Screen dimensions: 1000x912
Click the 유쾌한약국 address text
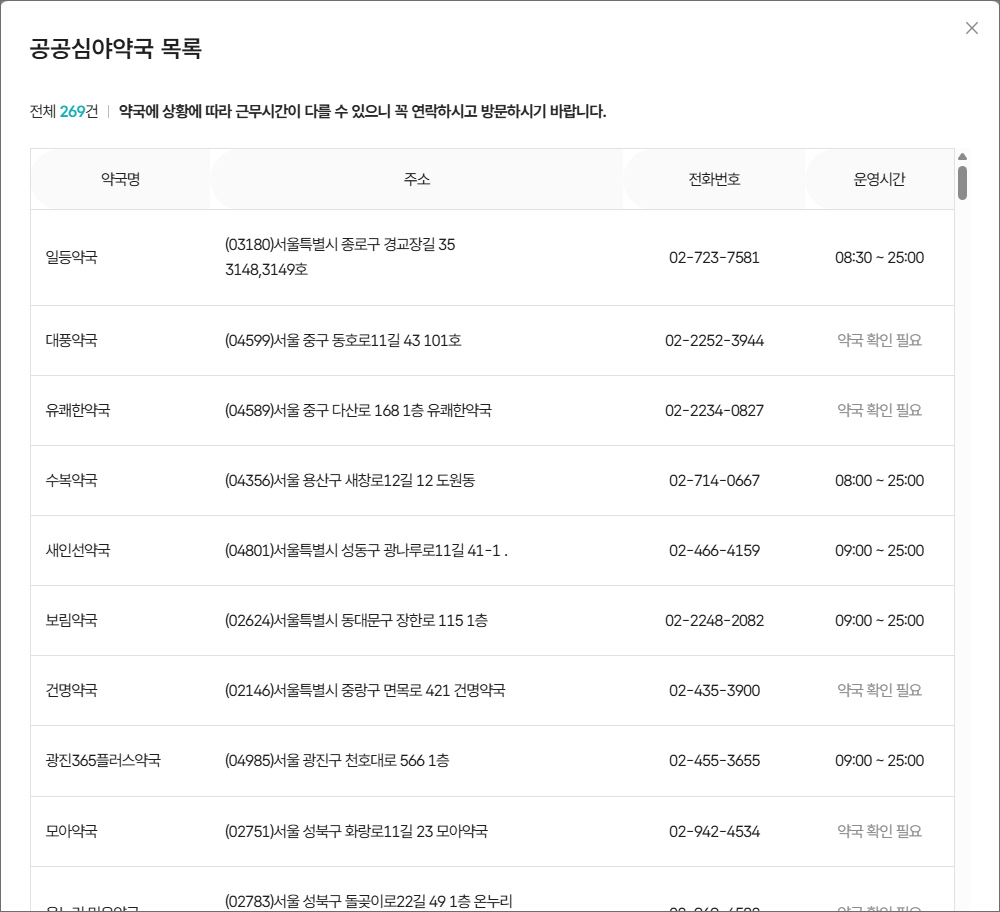click(x=358, y=411)
